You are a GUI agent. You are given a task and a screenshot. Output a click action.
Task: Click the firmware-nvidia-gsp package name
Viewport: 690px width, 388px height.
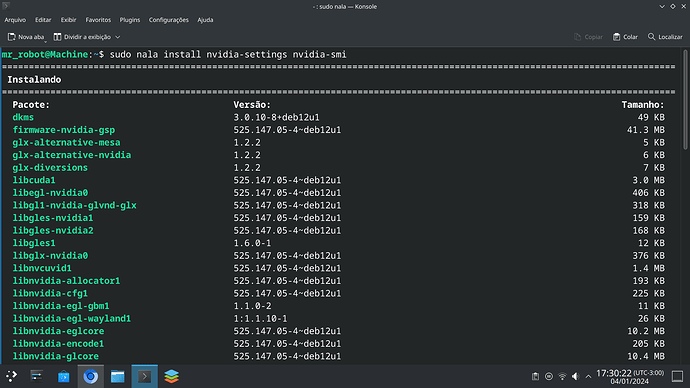coord(64,130)
